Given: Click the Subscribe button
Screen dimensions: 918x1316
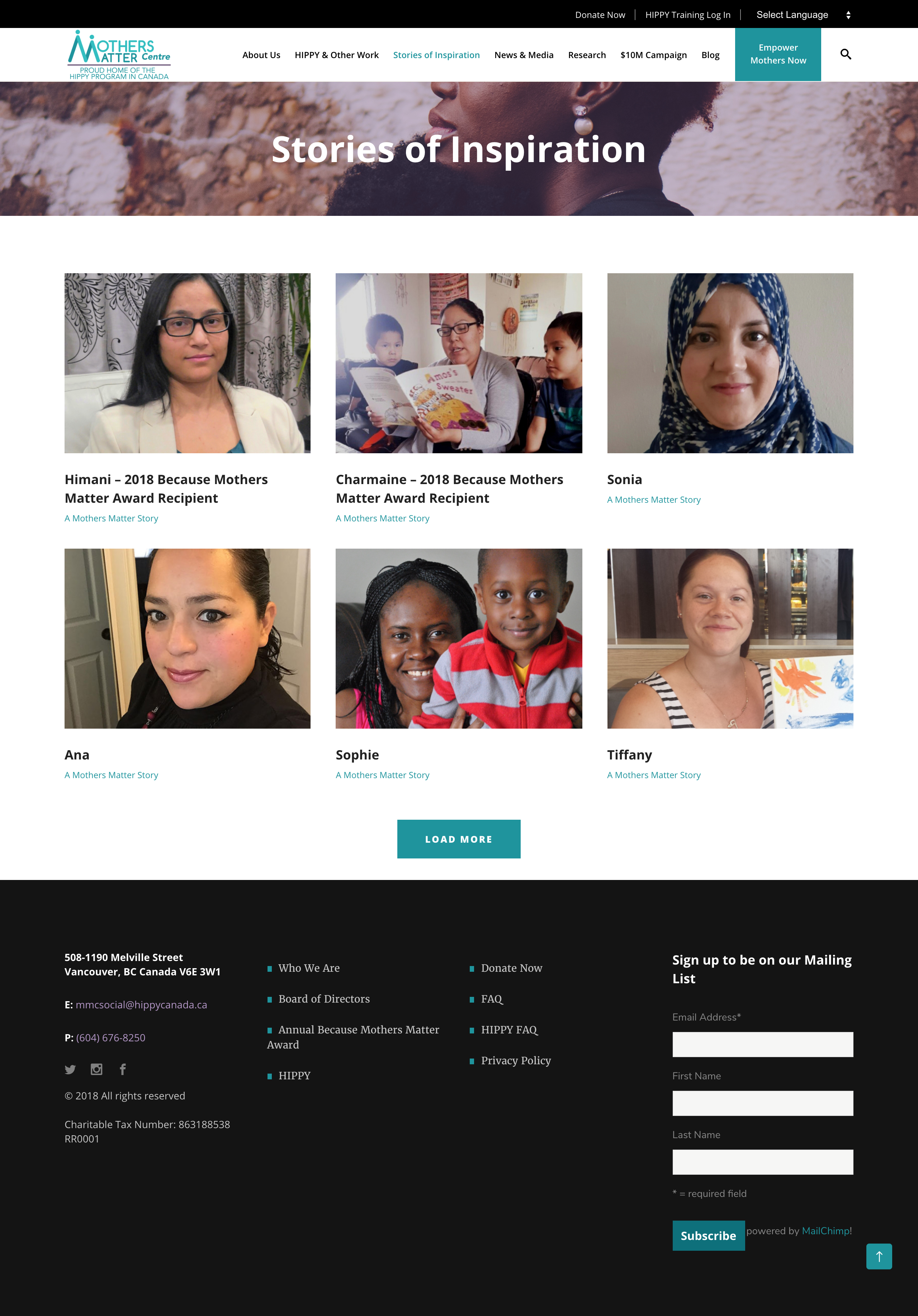Looking at the screenshot, I should [x=708, y=1236].
